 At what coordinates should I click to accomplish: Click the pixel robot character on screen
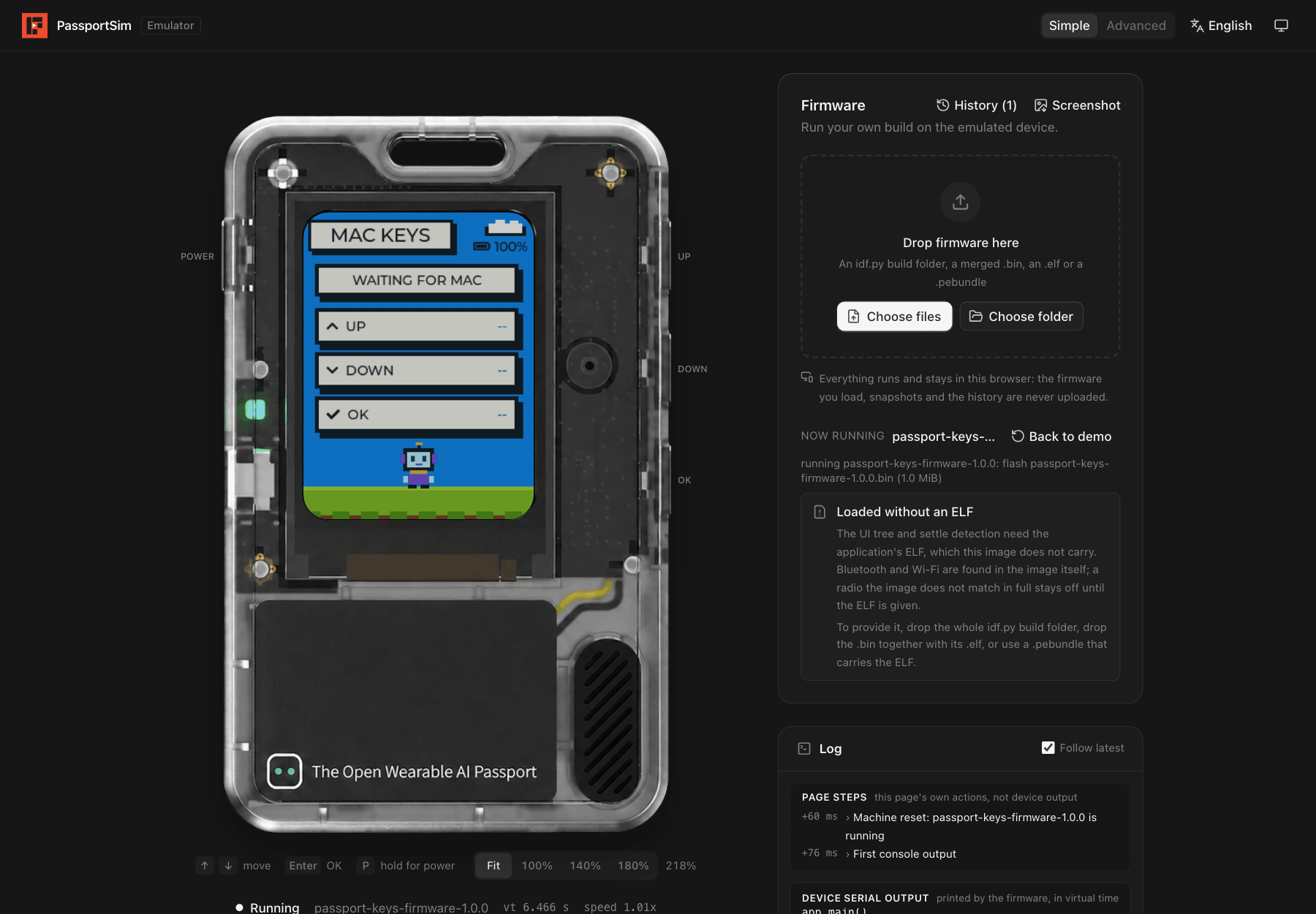pos(418,465)
